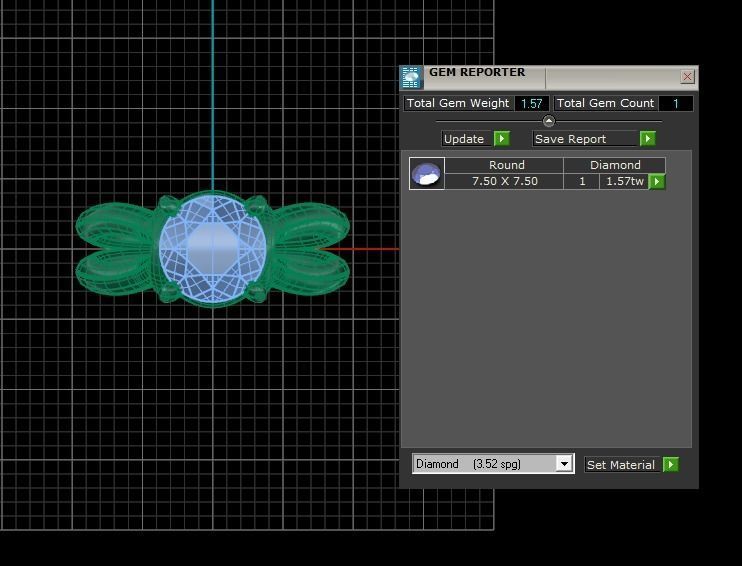Open the Diamond material dropdown
This screenshot has height=566, width=742.
click(564, 464)
